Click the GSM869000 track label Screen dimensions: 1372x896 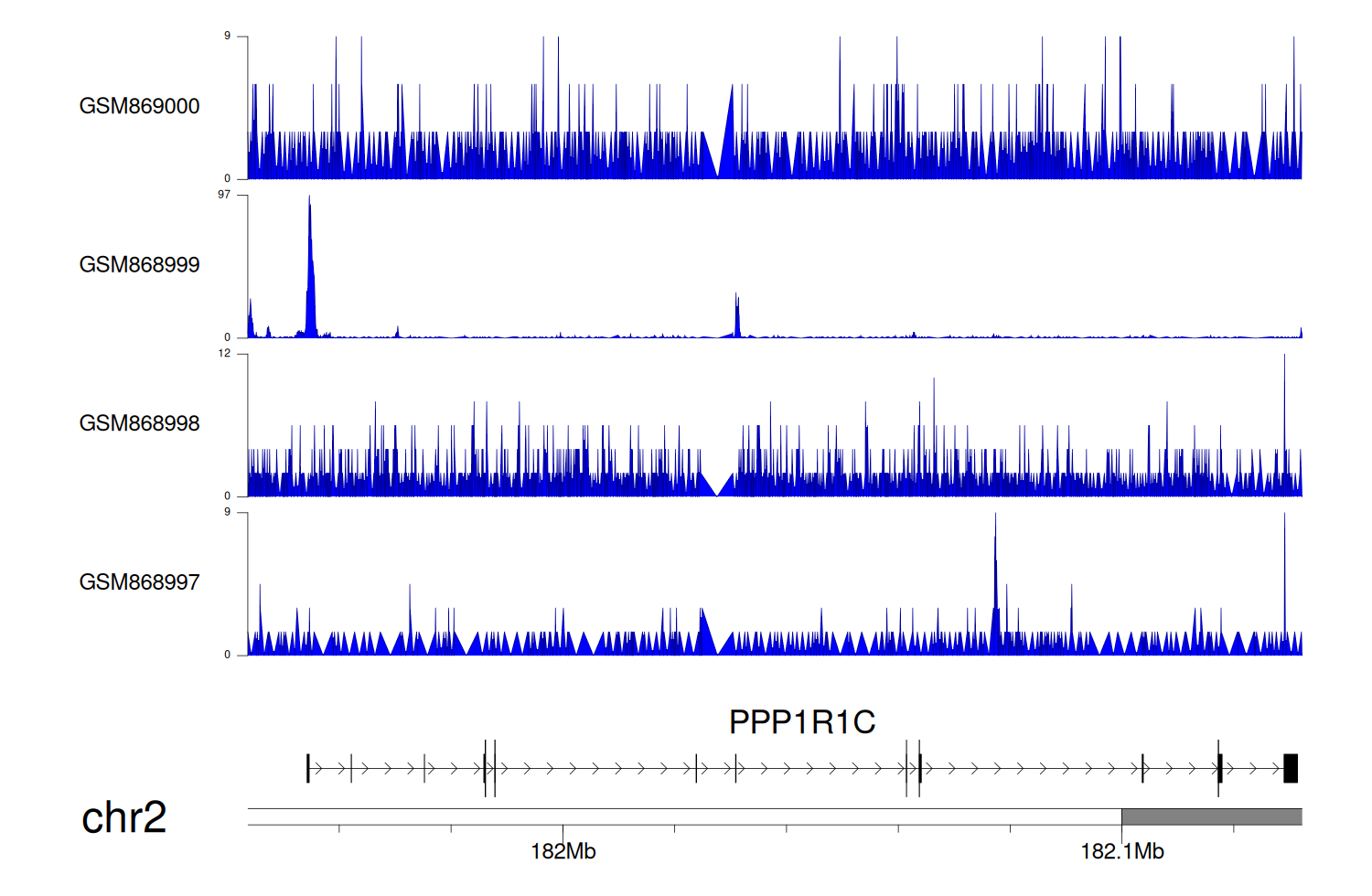coord(139,106)
